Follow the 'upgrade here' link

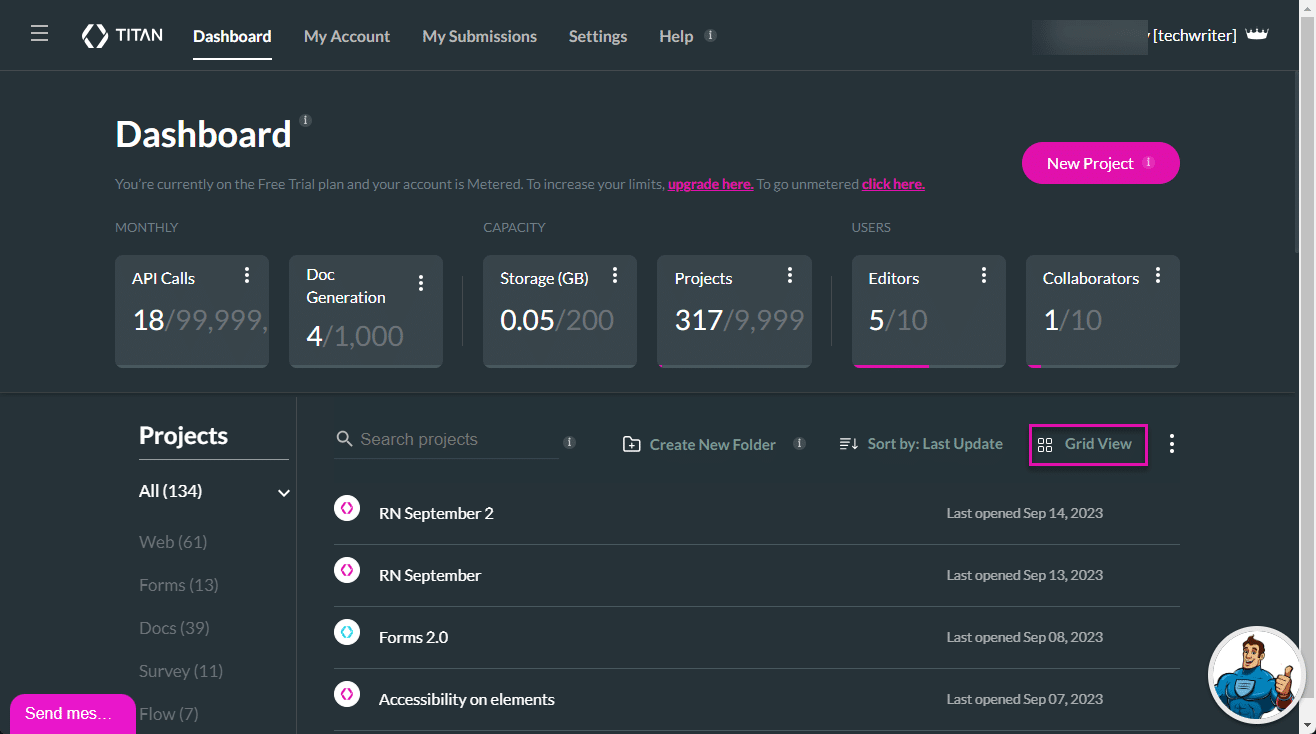pos(710,184)
